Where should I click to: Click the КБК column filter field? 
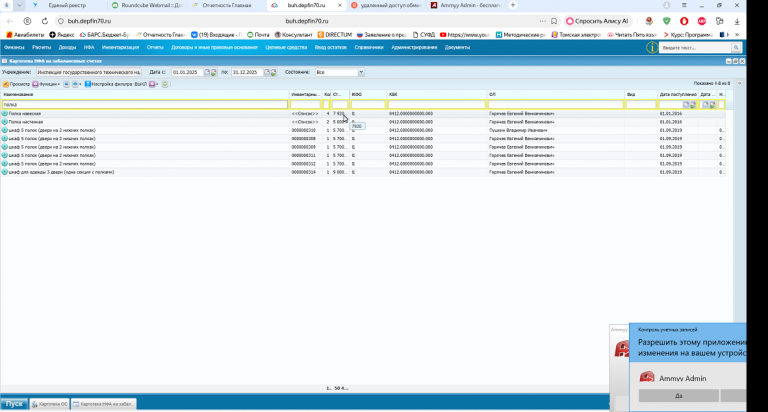tap(436, 104)
